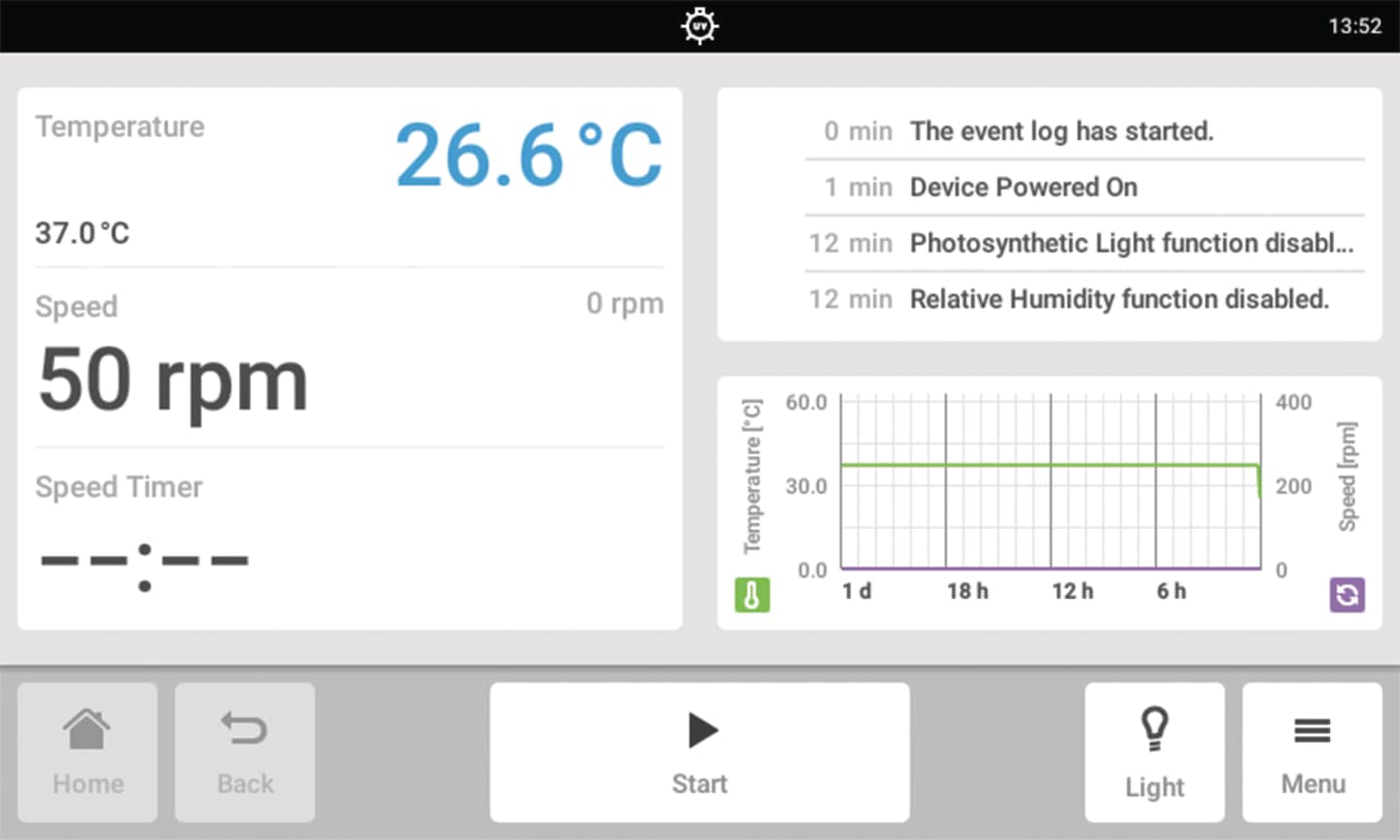Screen dimensions: 1400x840
Task: Tap the 0 rpm actual speed readout
Action: pyautogui.click(x=624, y=304)
